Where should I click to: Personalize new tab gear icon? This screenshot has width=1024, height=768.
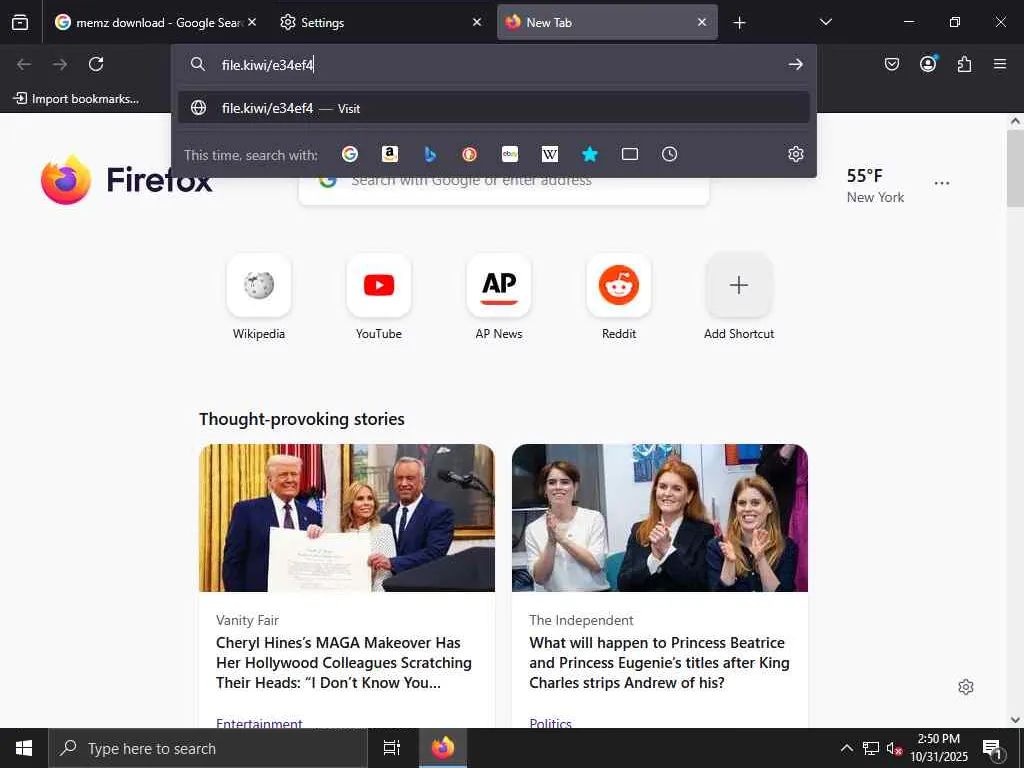coord(966,687)
